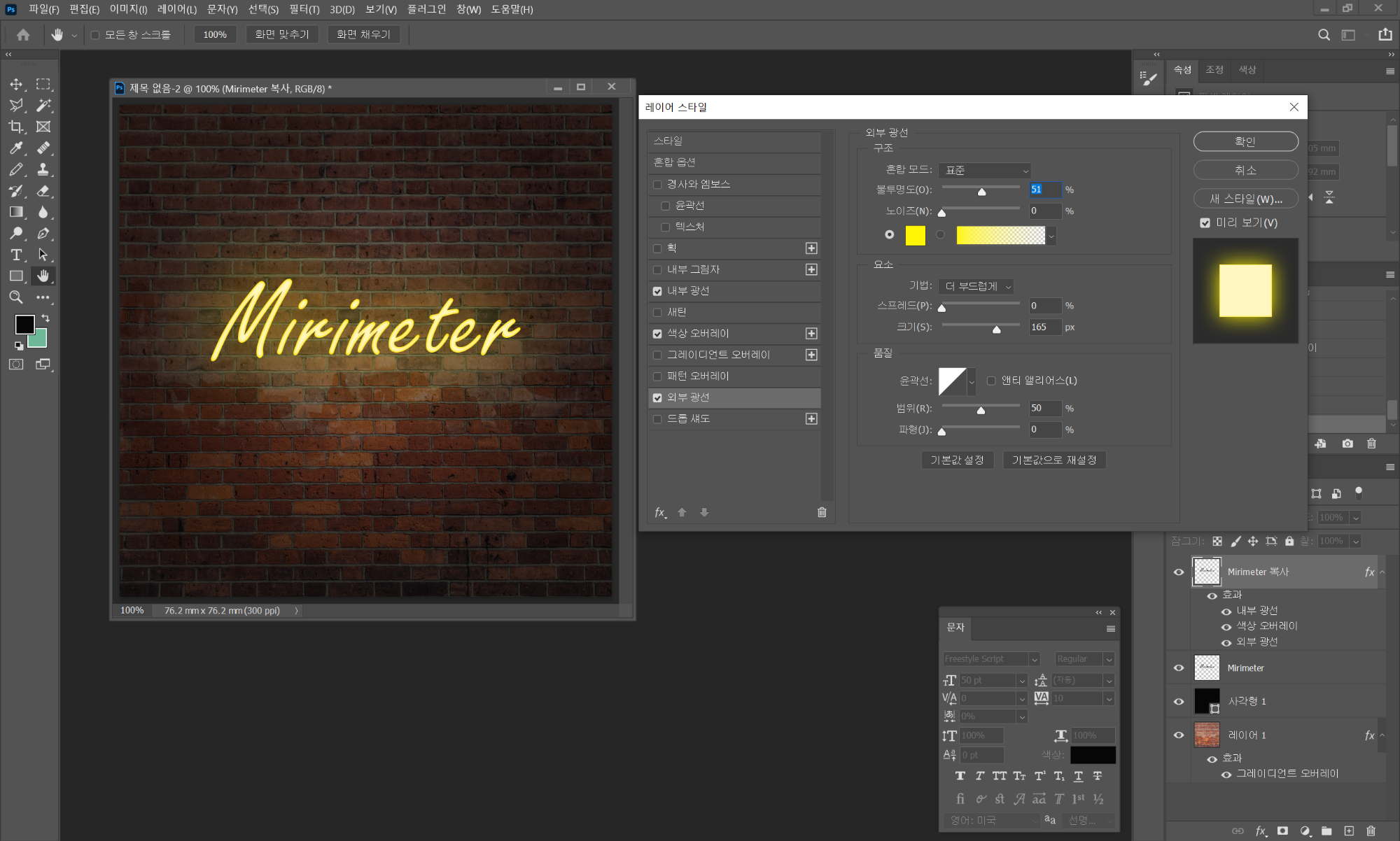
Task: Click the yellow glow color swatch
Action: pos(915,235)
